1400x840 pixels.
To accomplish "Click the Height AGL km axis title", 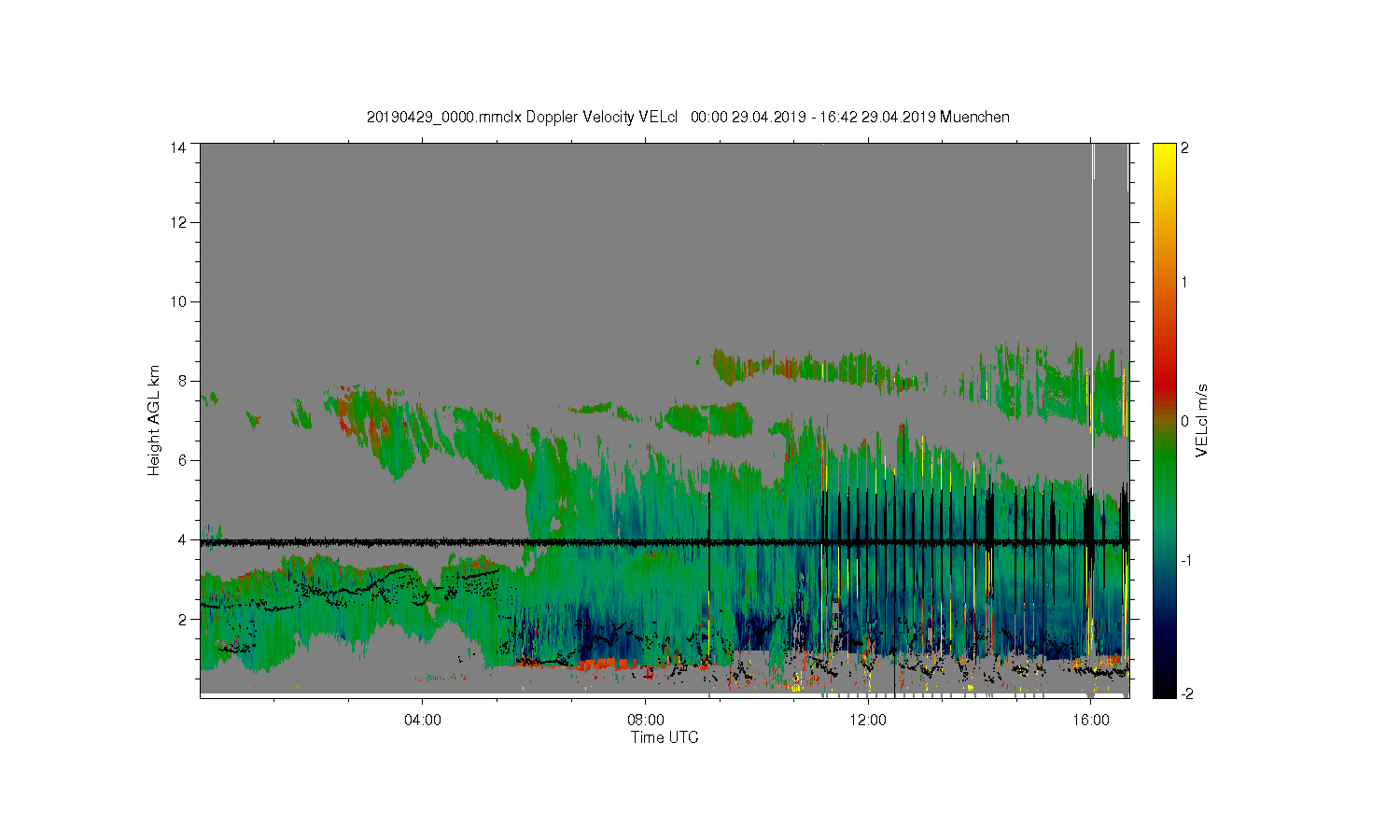I will point(154,420).
